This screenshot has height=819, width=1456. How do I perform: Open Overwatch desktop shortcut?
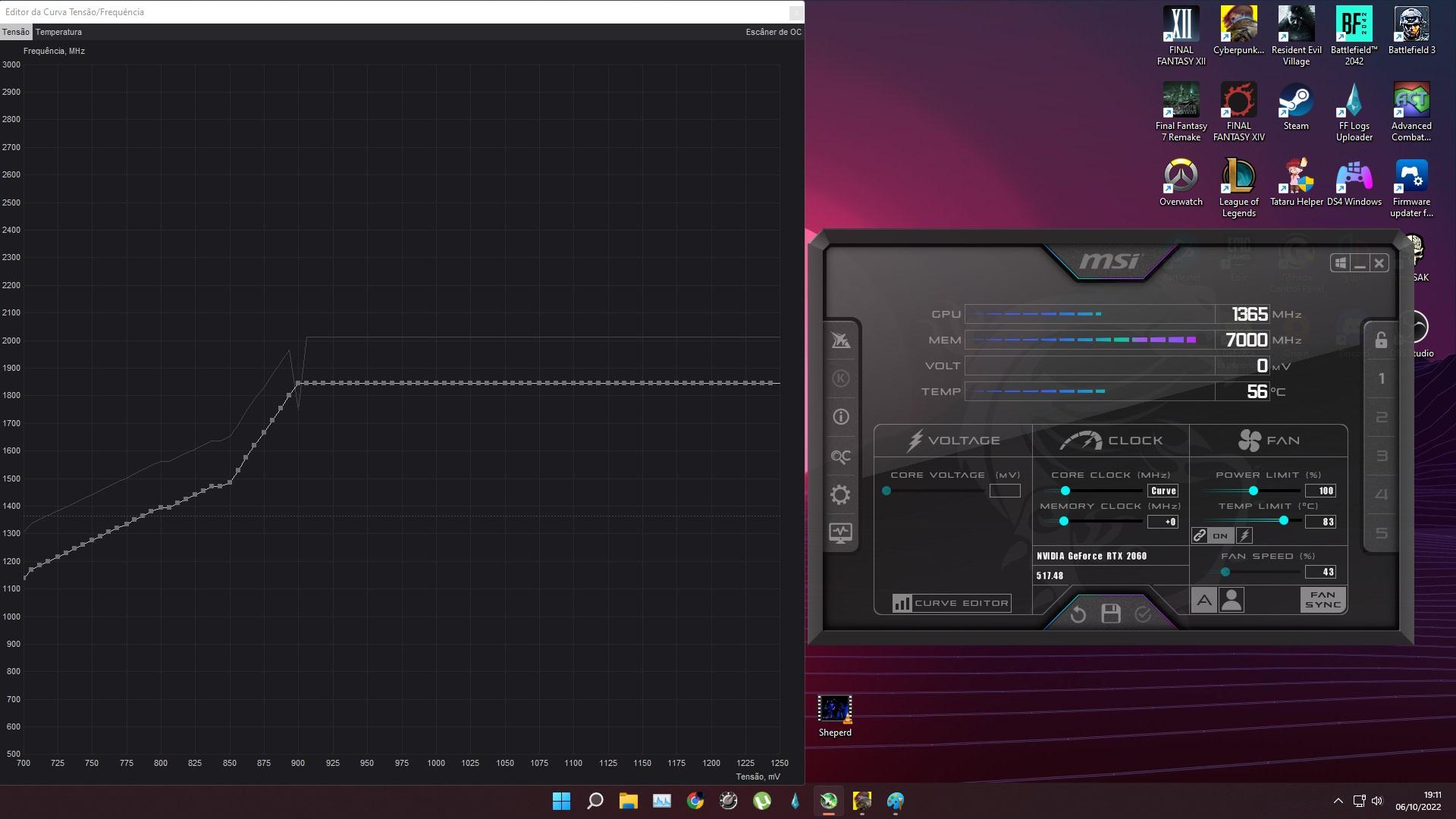[x=1181, y=183]
